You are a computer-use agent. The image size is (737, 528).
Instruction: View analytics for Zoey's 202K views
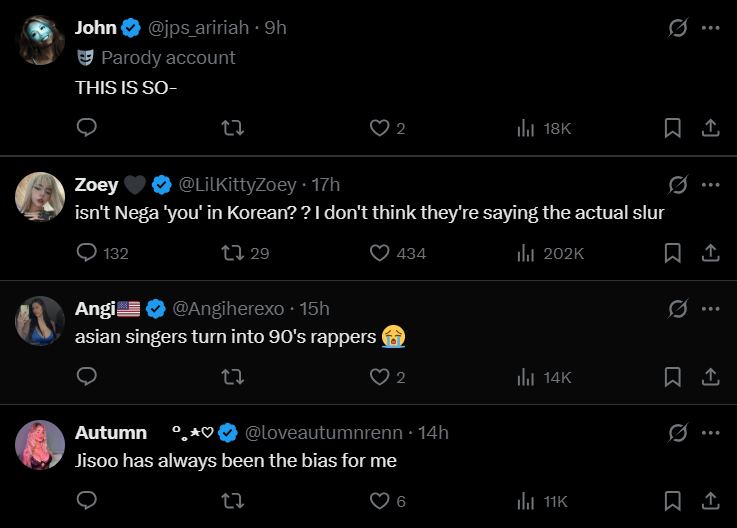tap(525, 253)
